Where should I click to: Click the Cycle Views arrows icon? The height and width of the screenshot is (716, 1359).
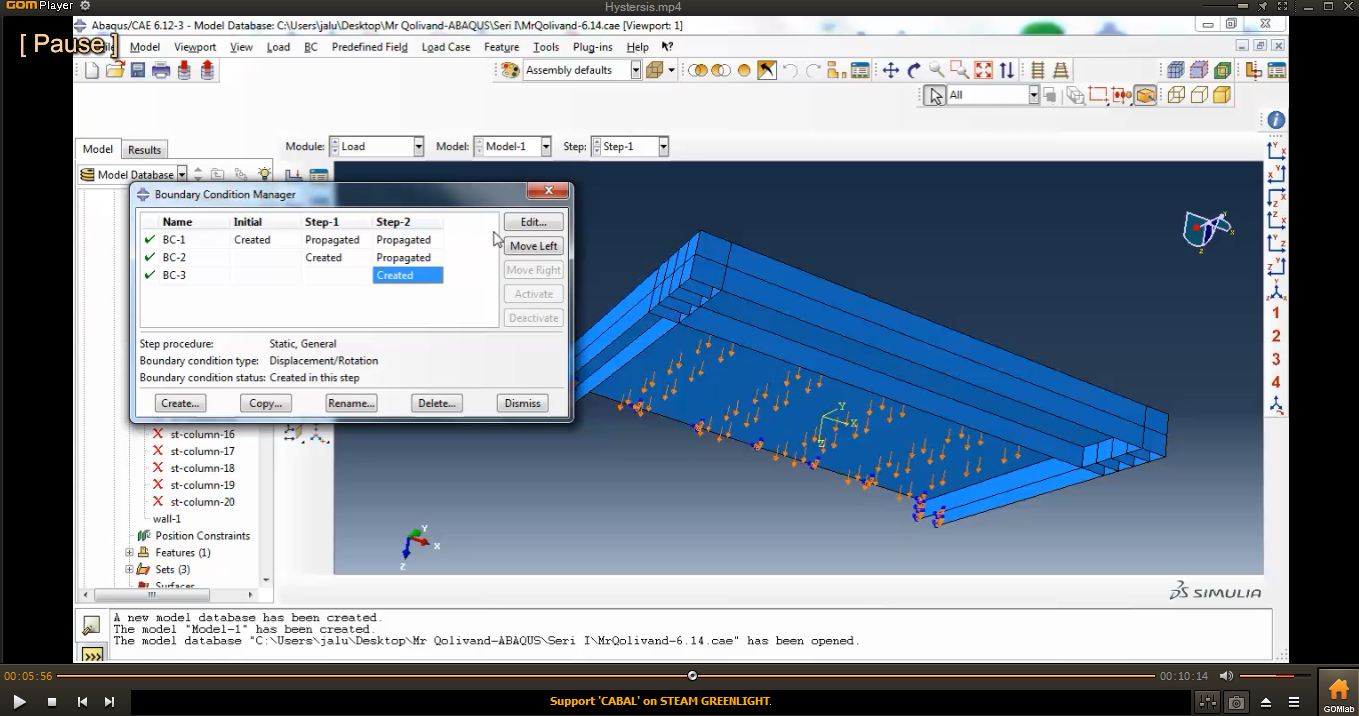pyautogui.click(x=1007, y=70)
